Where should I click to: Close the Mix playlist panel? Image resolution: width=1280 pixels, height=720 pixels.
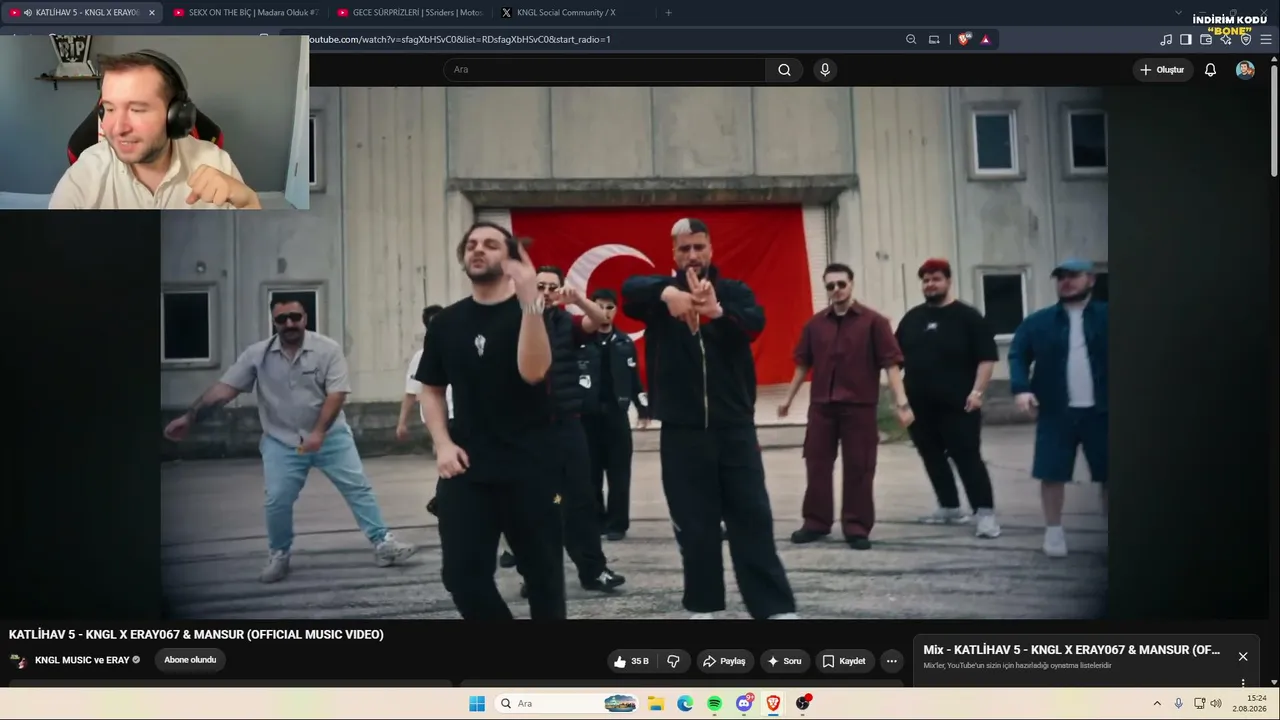click(x=1243, y=656)
